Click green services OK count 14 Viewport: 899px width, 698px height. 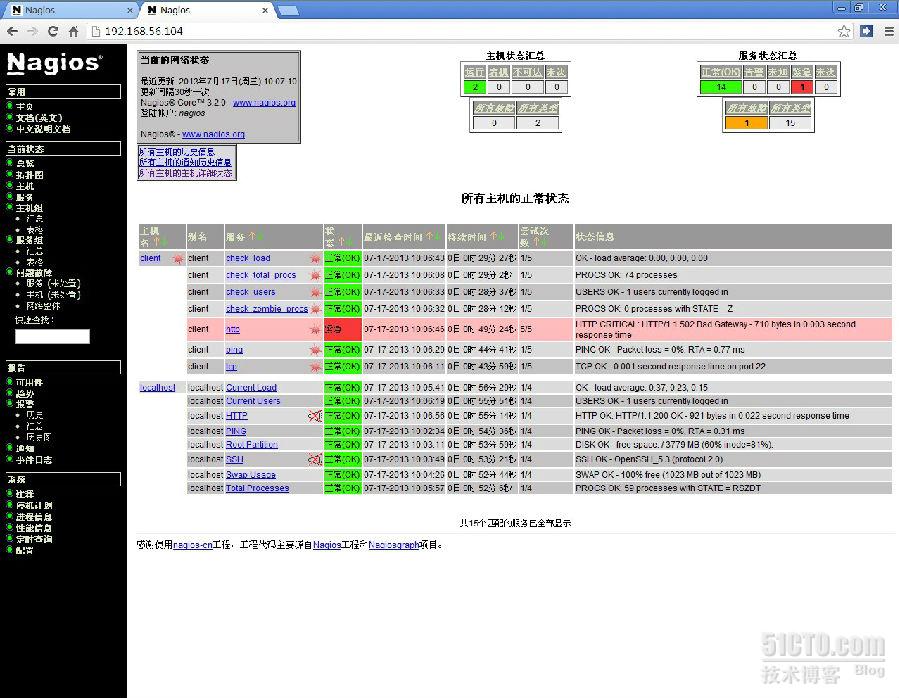pos(721,87)
